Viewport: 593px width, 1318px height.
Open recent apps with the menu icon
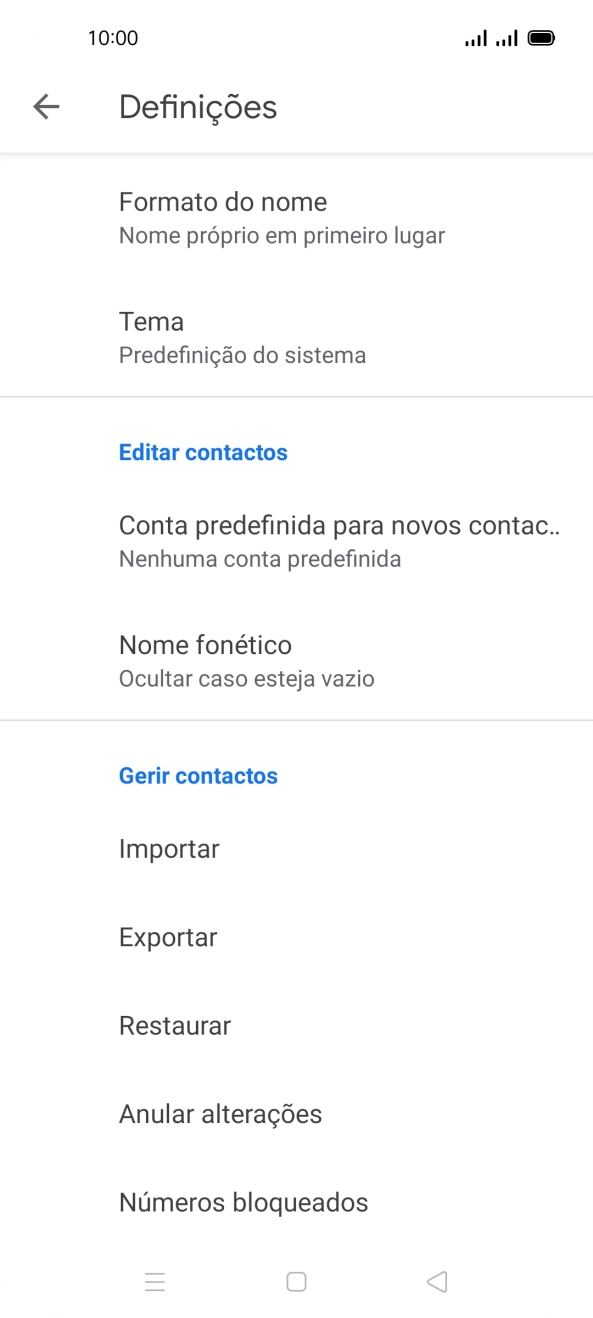(155, 1281)
